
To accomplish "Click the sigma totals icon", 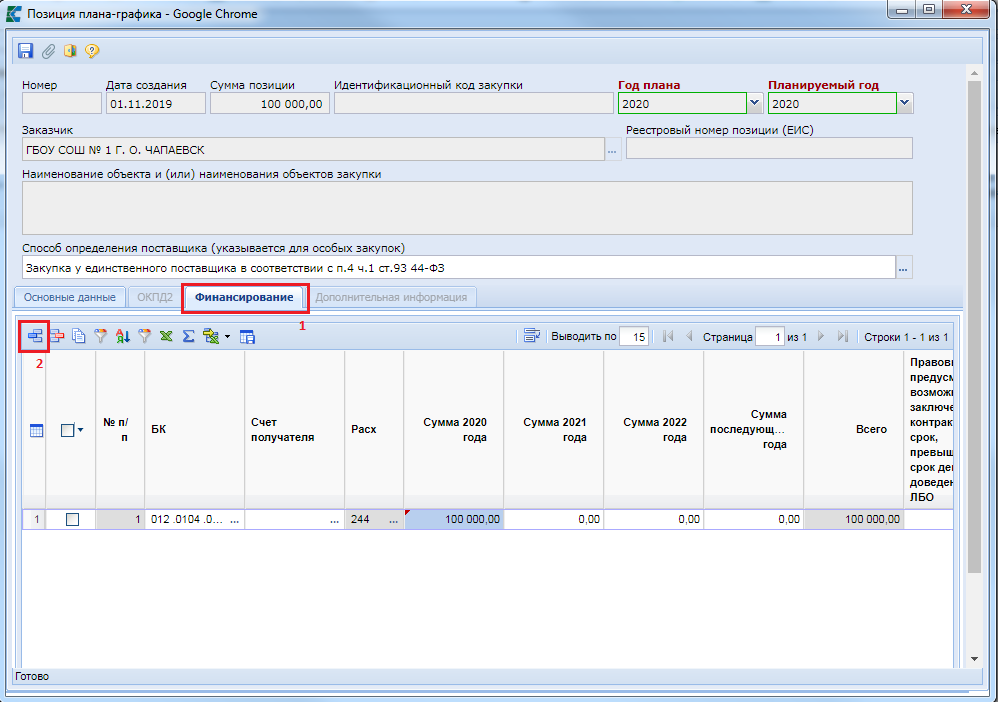I will tap(187, 337).
